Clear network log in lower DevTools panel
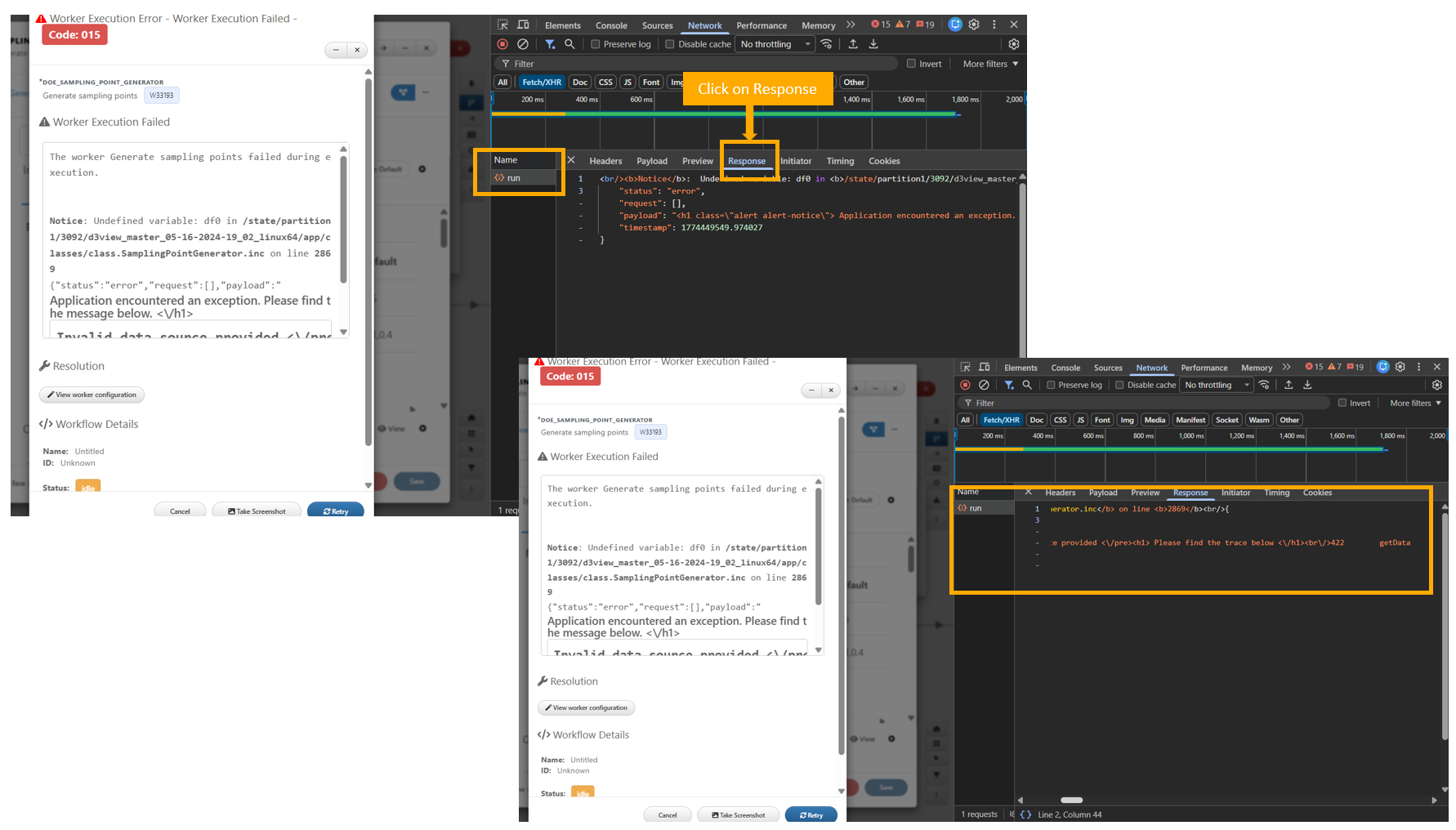The height and width of the screenshot is (830, 1456). 984,385
